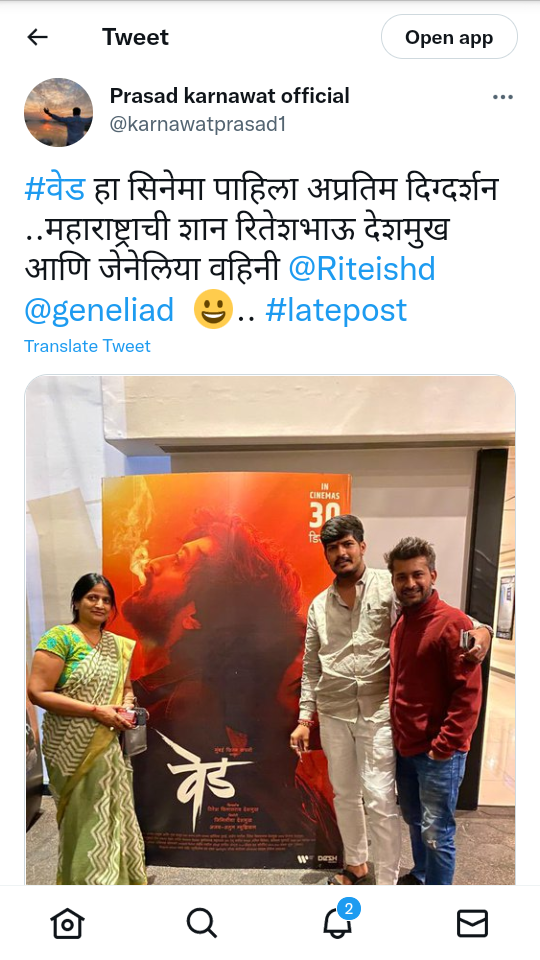
Task: Click the Tweet page header title
Action: pos(135,37)
